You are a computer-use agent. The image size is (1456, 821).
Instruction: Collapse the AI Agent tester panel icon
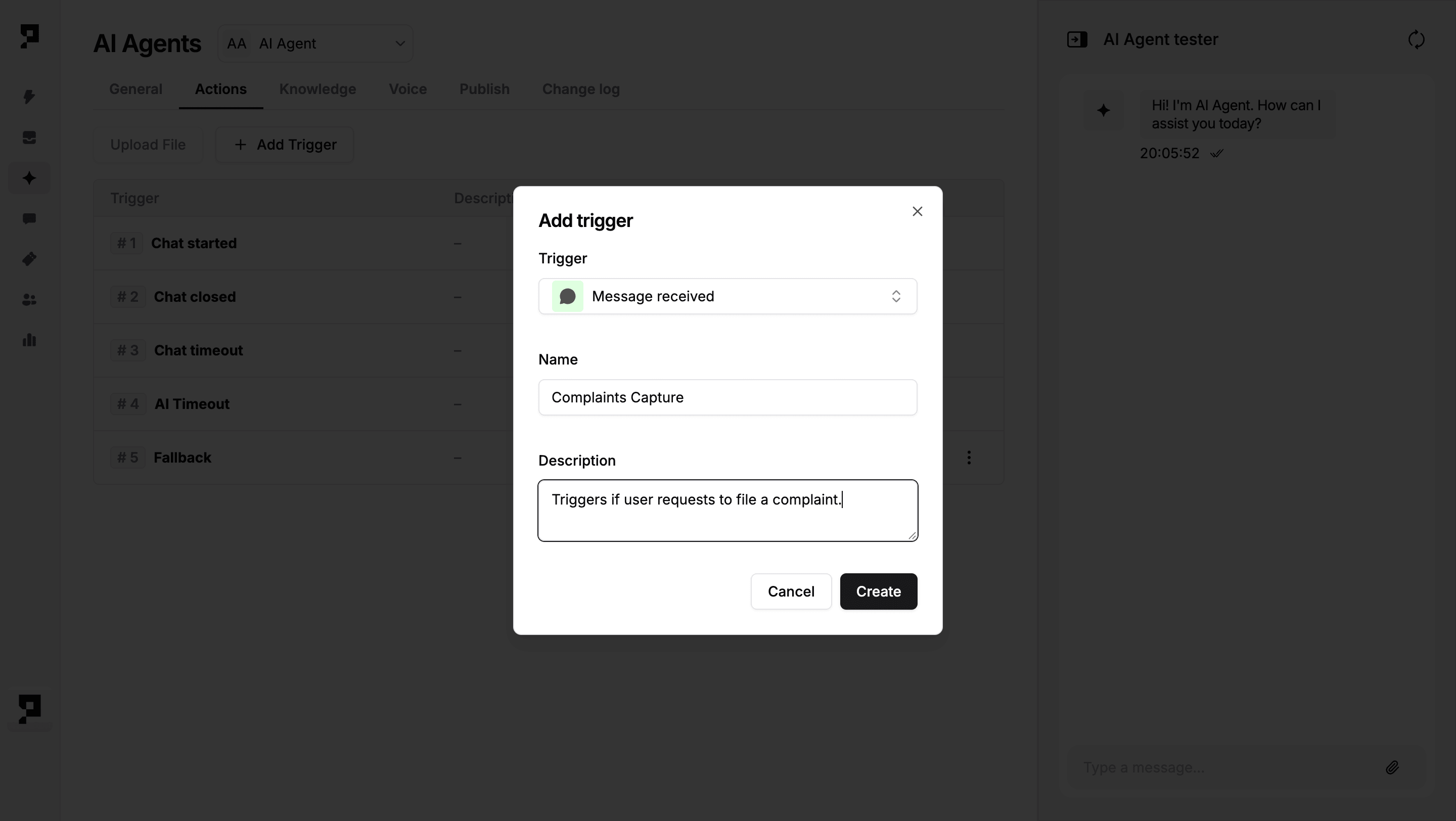tap(1077, 39)
